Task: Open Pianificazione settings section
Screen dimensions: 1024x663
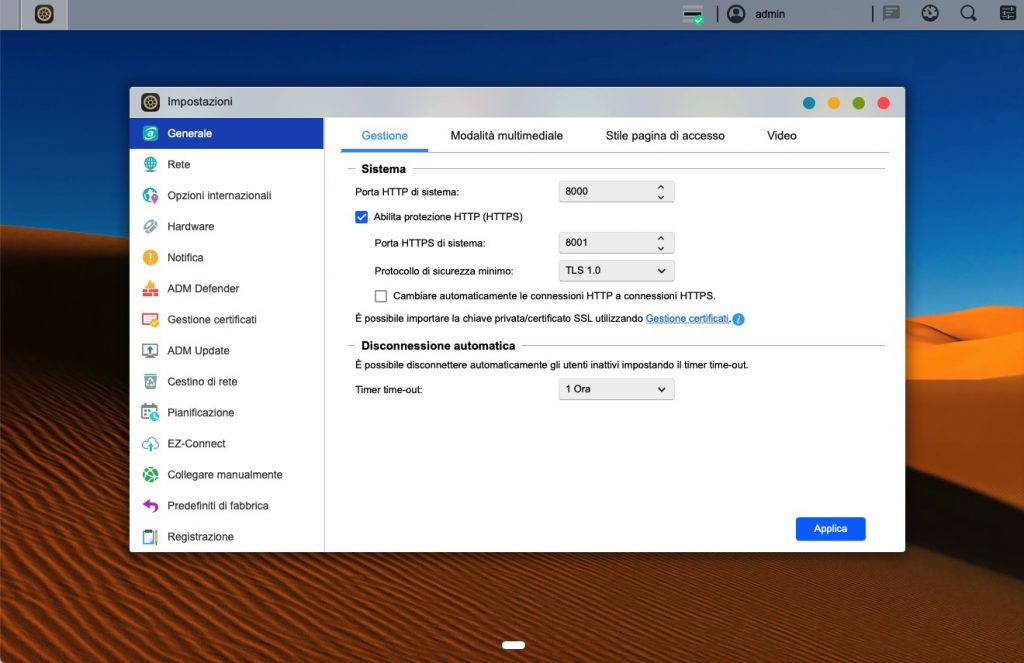Action: click(200, 412)
